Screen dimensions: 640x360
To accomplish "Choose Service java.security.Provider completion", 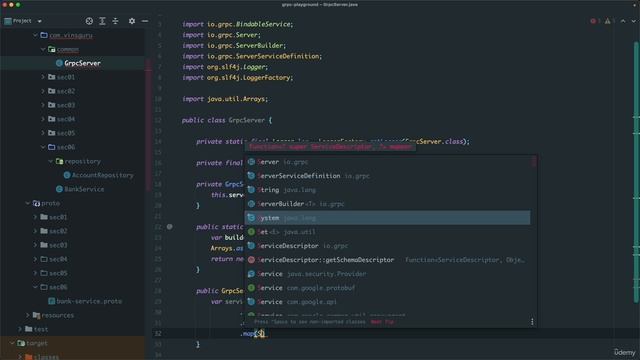I will click(x=387, y=274).
